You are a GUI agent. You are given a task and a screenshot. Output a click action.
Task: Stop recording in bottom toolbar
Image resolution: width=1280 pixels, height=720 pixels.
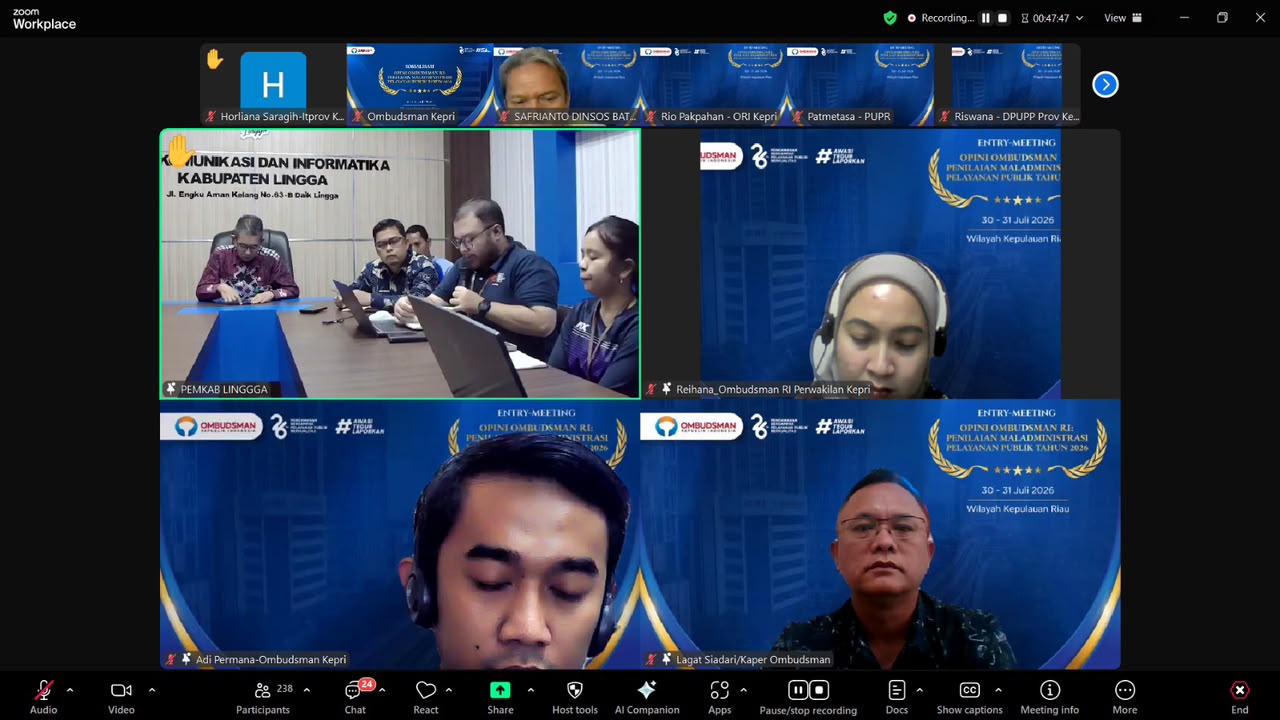click(x=819, y=690)
